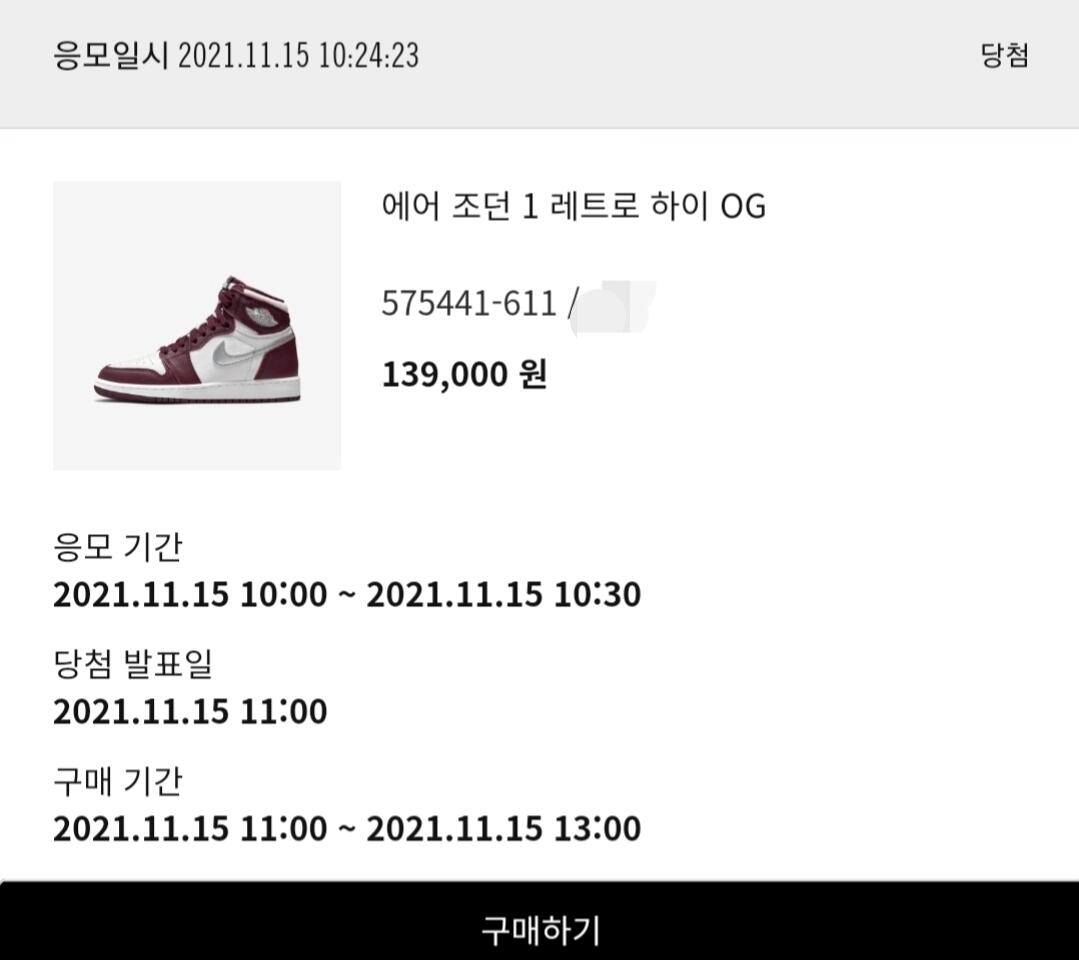Select the 구매 기간 heading
Screen dimensions: 1079x960
click(x=118, y=781)
